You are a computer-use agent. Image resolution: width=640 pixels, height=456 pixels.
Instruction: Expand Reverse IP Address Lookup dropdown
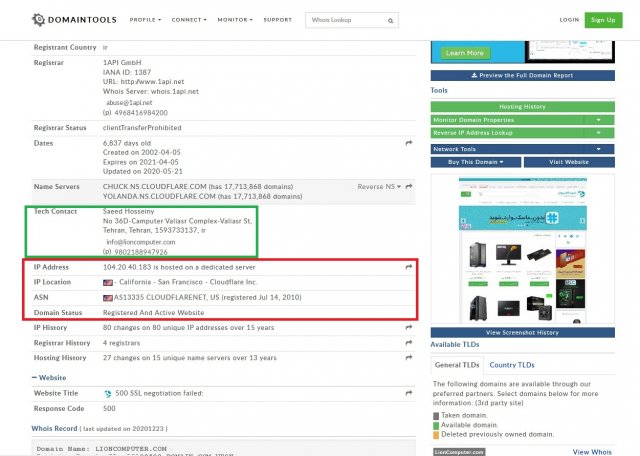click(598, 132)
